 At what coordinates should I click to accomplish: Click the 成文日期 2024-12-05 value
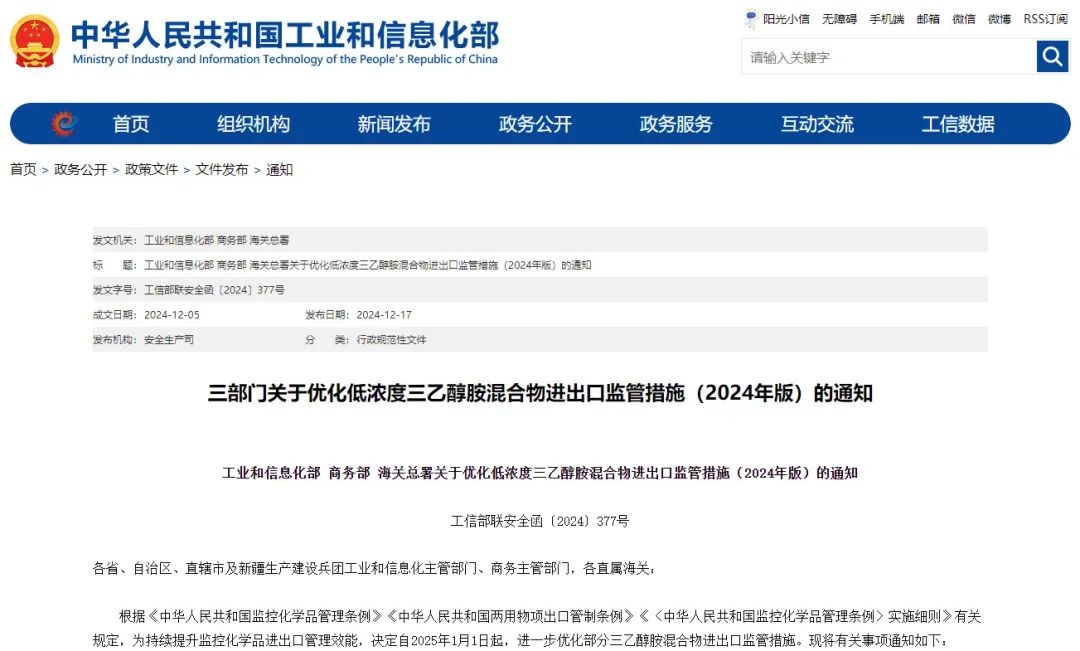coord(172,315)
